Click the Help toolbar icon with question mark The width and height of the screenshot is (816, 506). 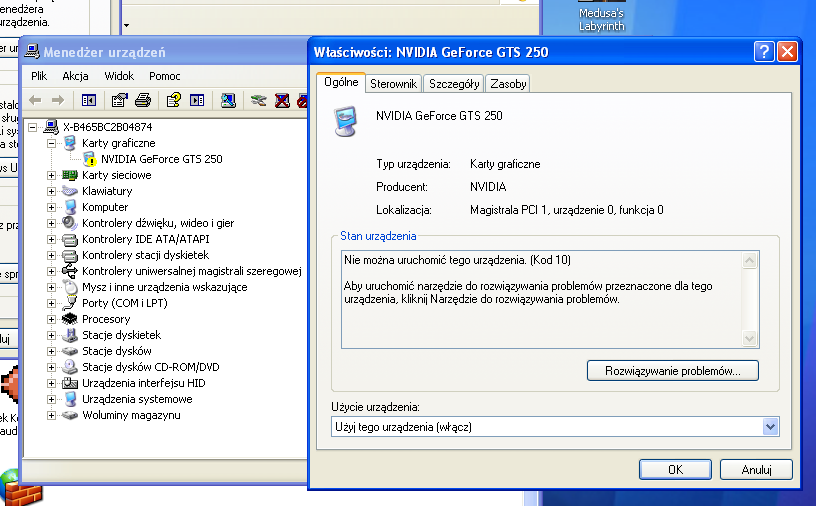[x=174, y=100]
